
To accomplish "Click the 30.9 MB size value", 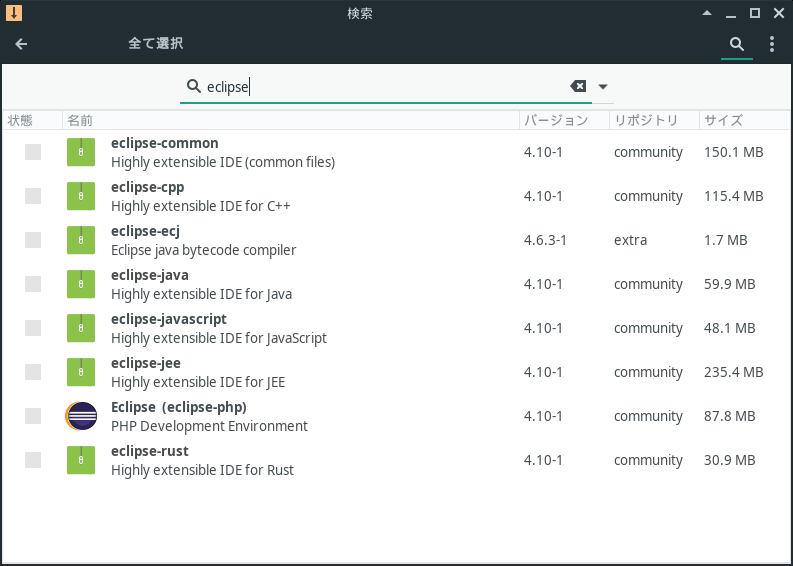I will pos(730,460).
